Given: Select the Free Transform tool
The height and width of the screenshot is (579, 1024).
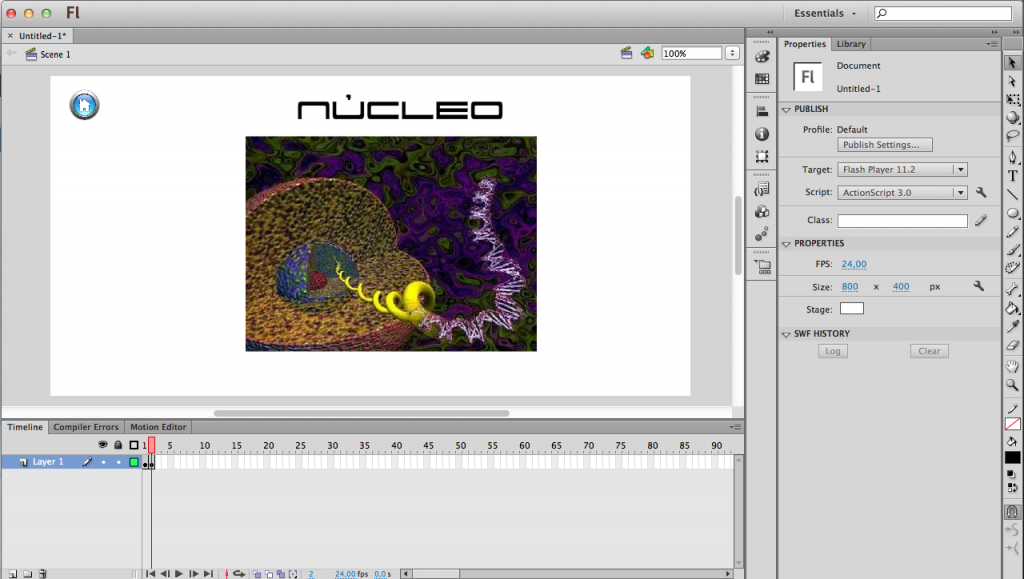Looking at the screenshot, I should click(x=1012, y=99).
